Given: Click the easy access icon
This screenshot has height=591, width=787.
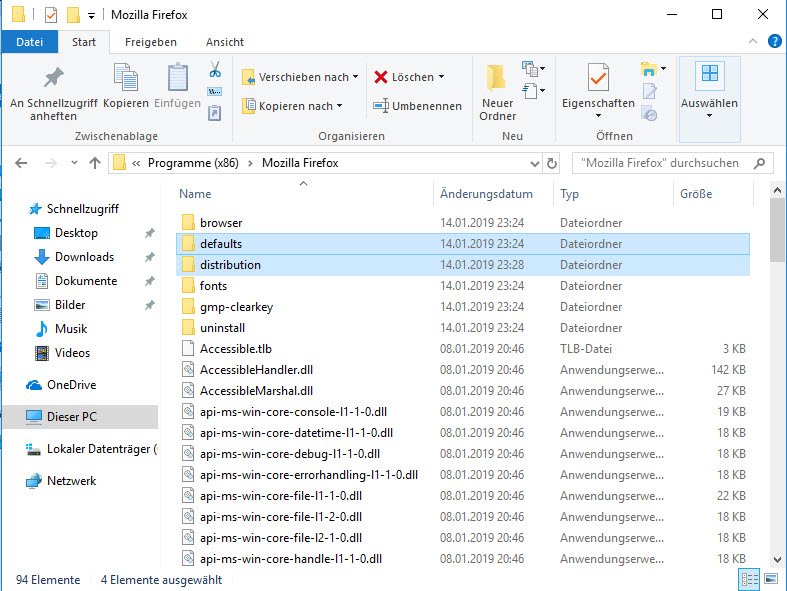Looking at the screenshot, I should pos(530,91).
